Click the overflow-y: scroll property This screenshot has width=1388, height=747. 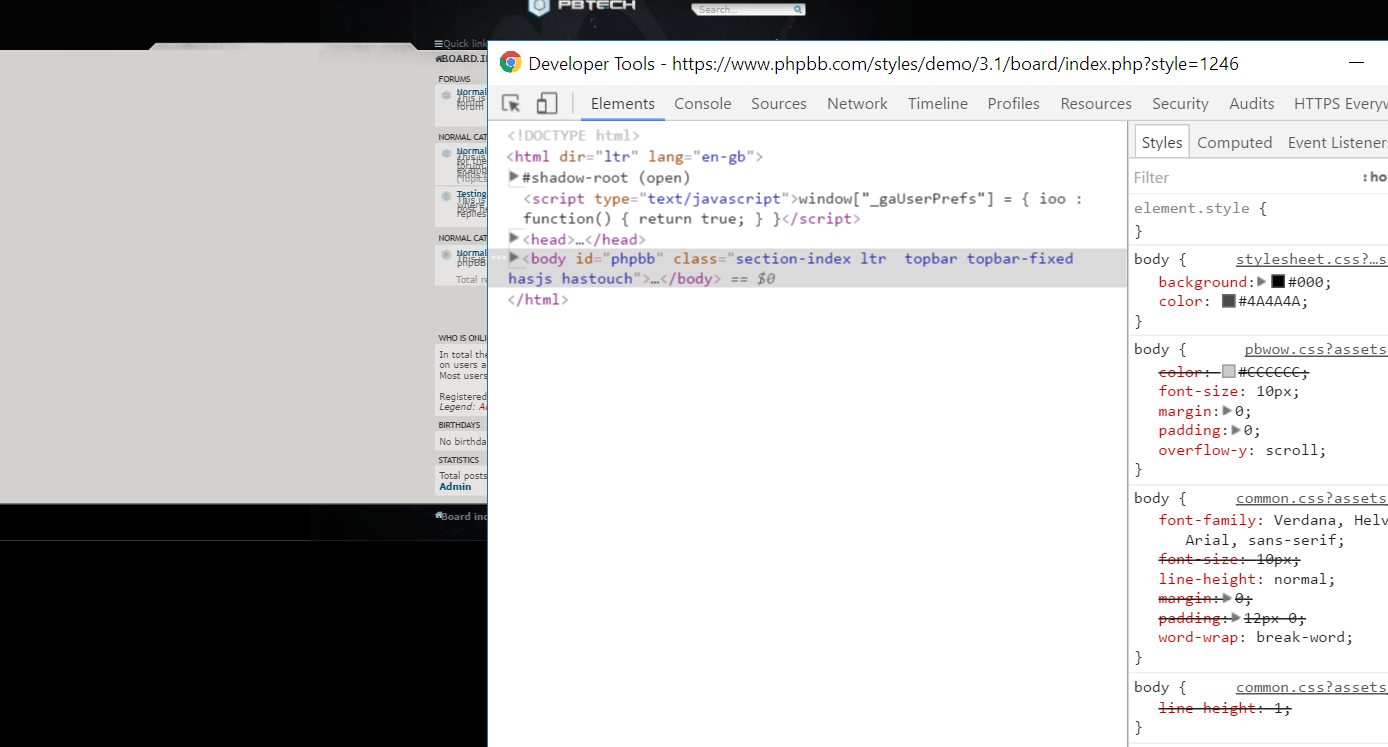click(x=1242, y=450)
